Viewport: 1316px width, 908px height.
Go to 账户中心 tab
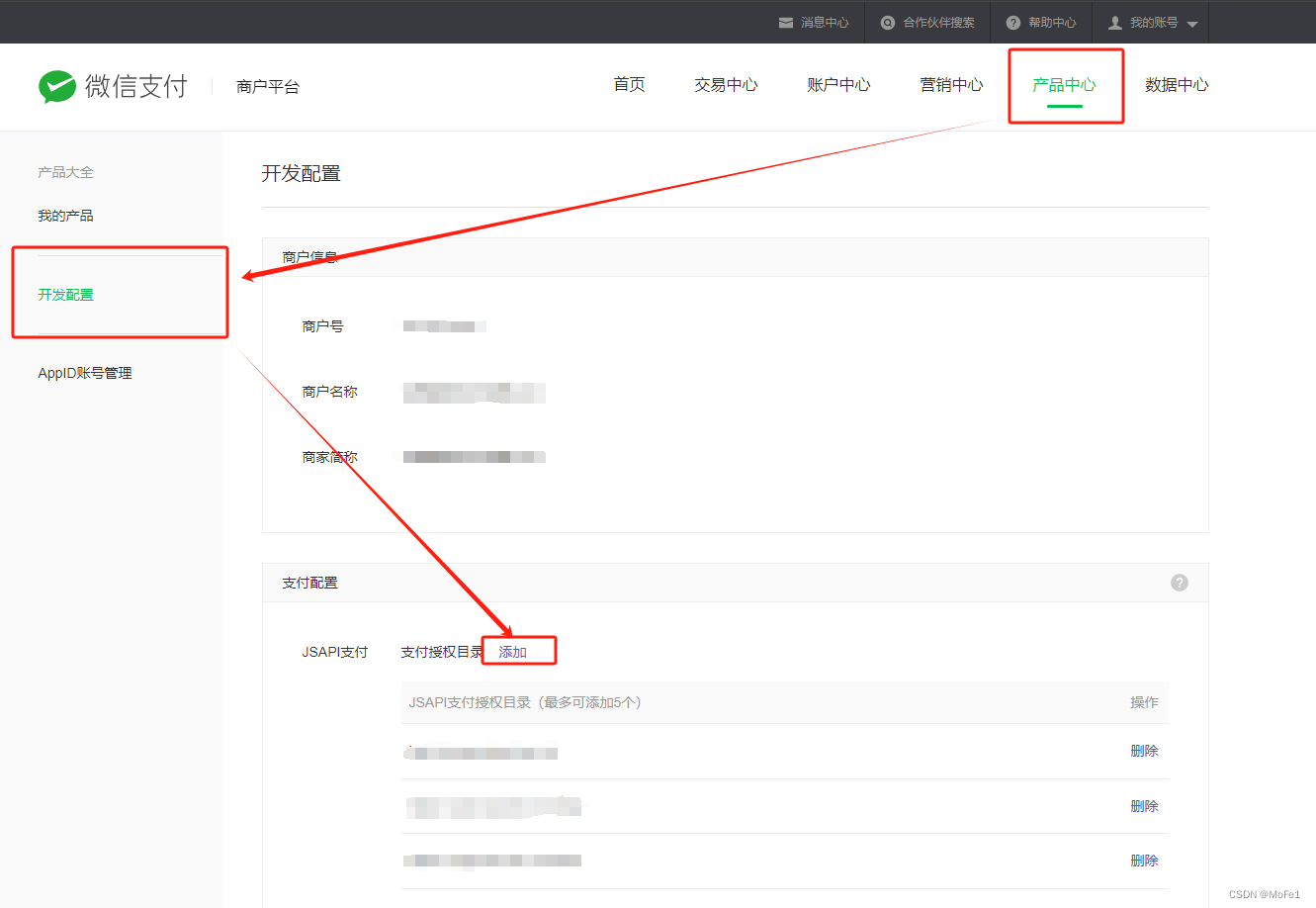[x=838, y=85]
